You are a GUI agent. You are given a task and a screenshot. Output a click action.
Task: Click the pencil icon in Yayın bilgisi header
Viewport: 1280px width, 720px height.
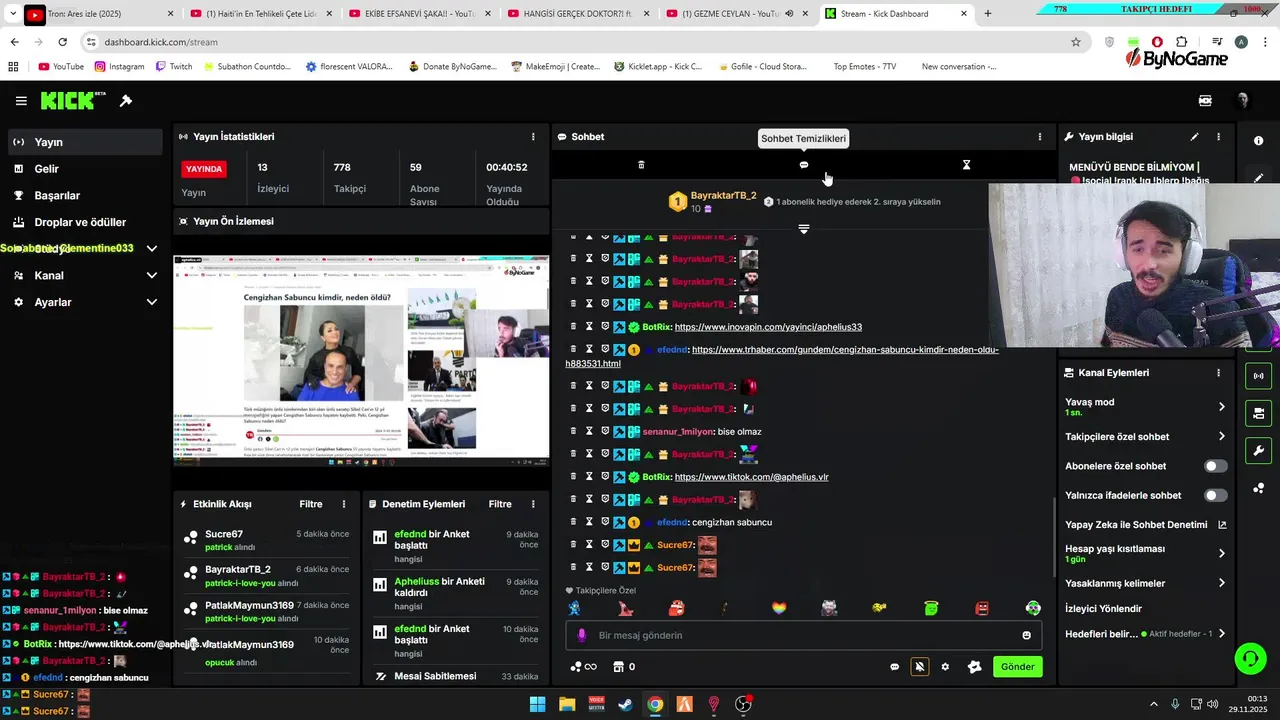pos(1194,137)
